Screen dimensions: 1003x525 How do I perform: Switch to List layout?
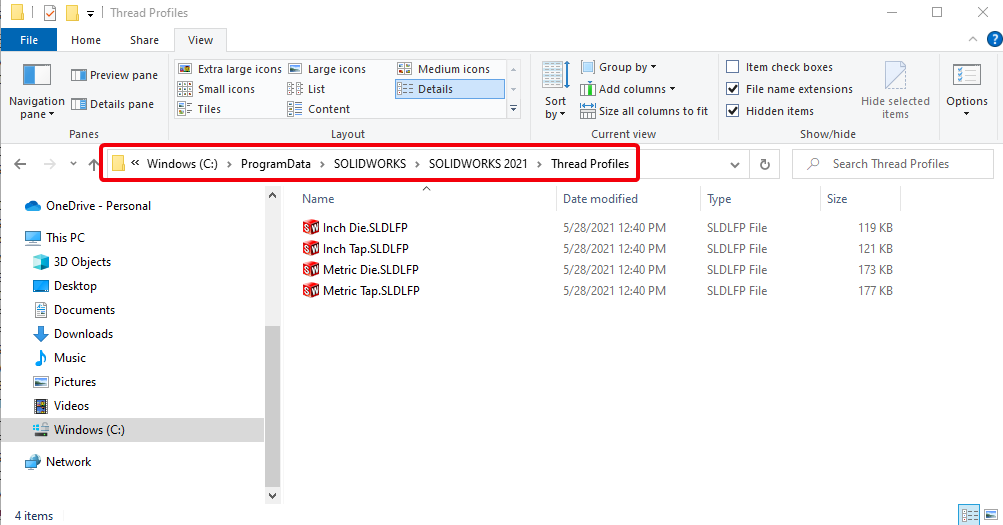(x=306, y=89)
